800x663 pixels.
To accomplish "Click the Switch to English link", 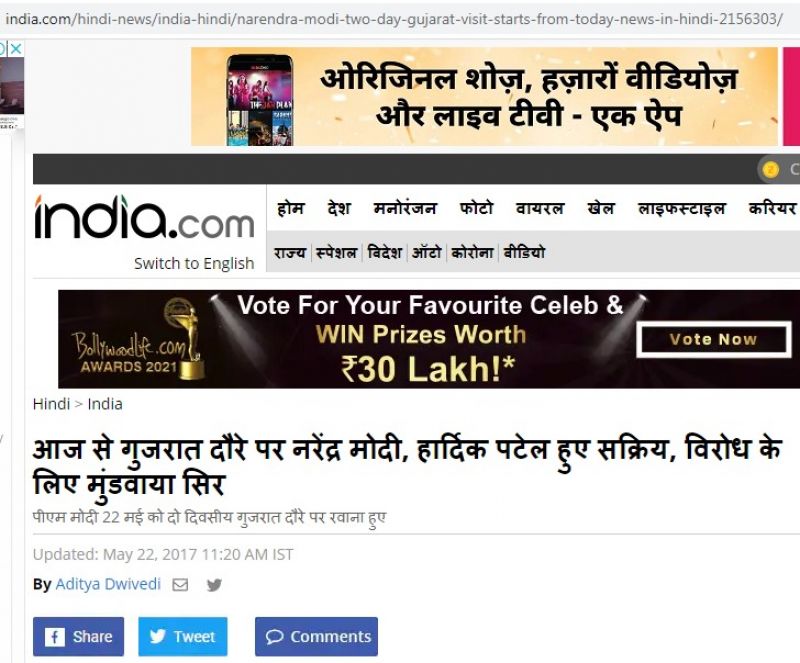I will [x=194, y=263].
